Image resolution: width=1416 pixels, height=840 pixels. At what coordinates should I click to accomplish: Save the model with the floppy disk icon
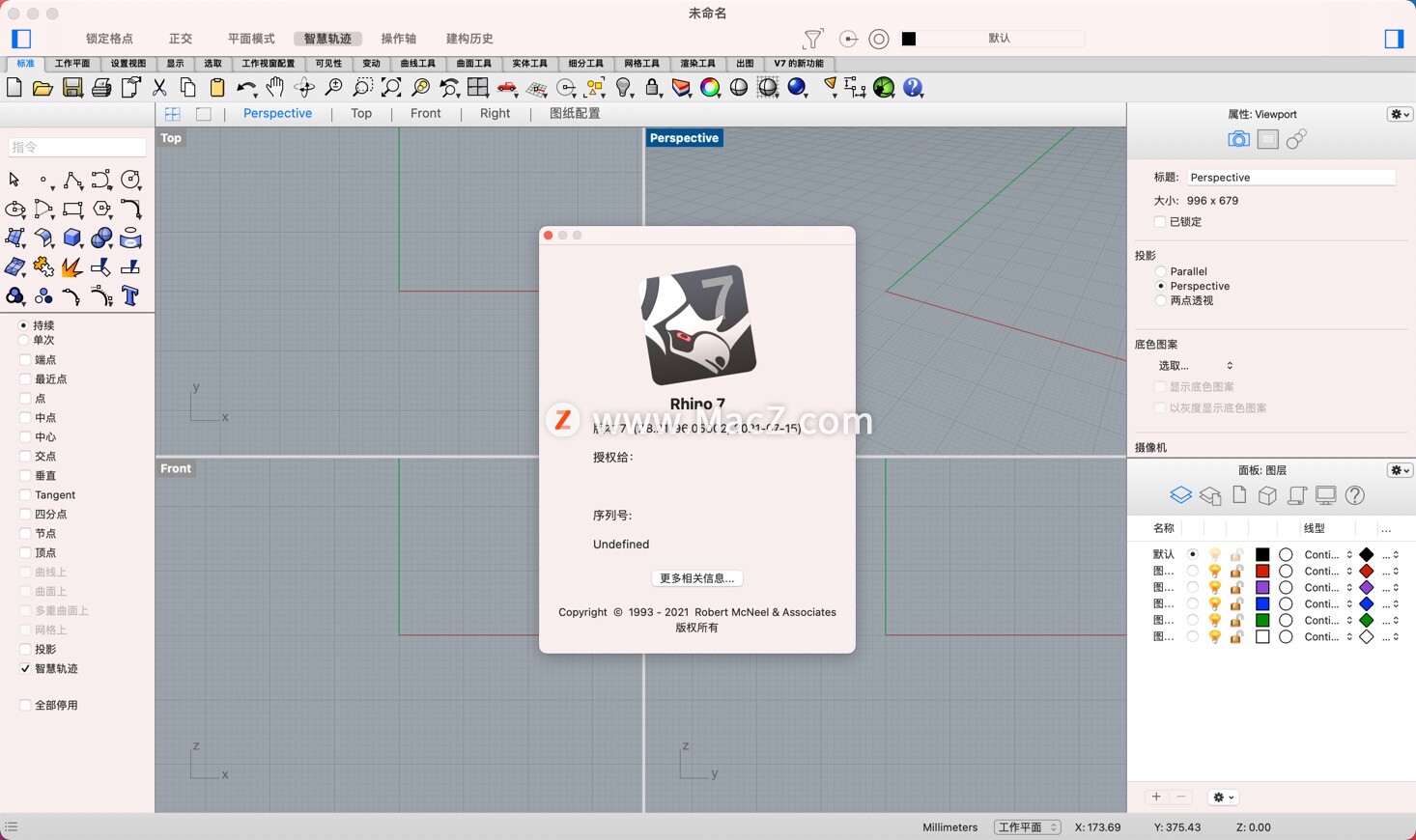(72, 88)
